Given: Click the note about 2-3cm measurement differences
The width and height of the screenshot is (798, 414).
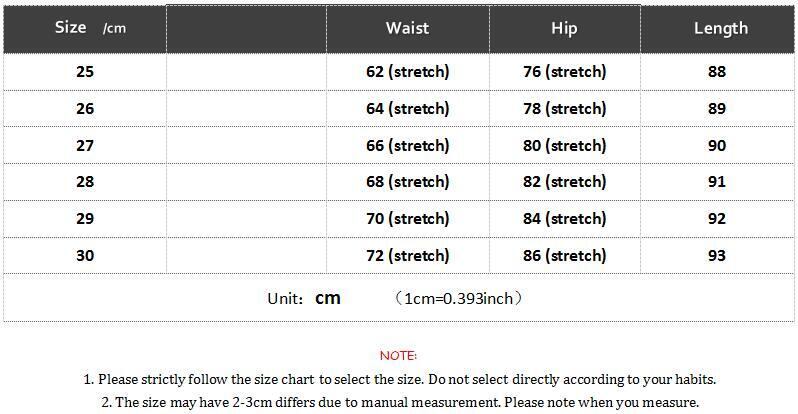Looking at the screenshot, I should (x=400, y=402).
